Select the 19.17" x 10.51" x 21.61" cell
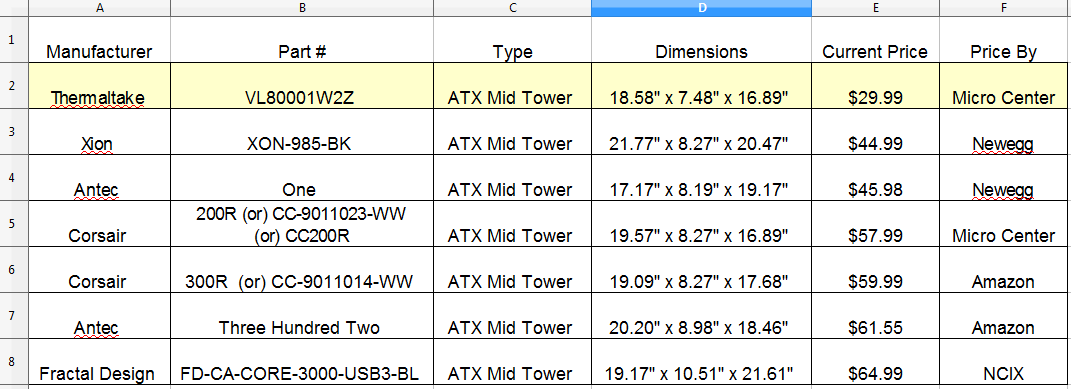Screen dimensions: 1071x389 coord(701,362)
